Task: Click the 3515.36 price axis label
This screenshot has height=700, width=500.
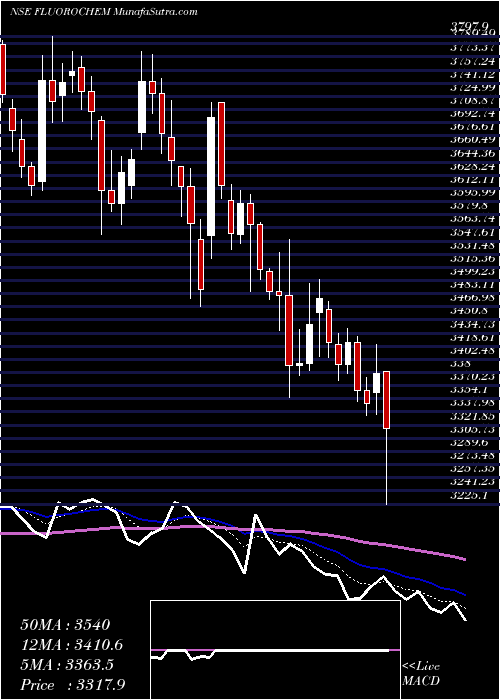Action: [x=475, y=258]
